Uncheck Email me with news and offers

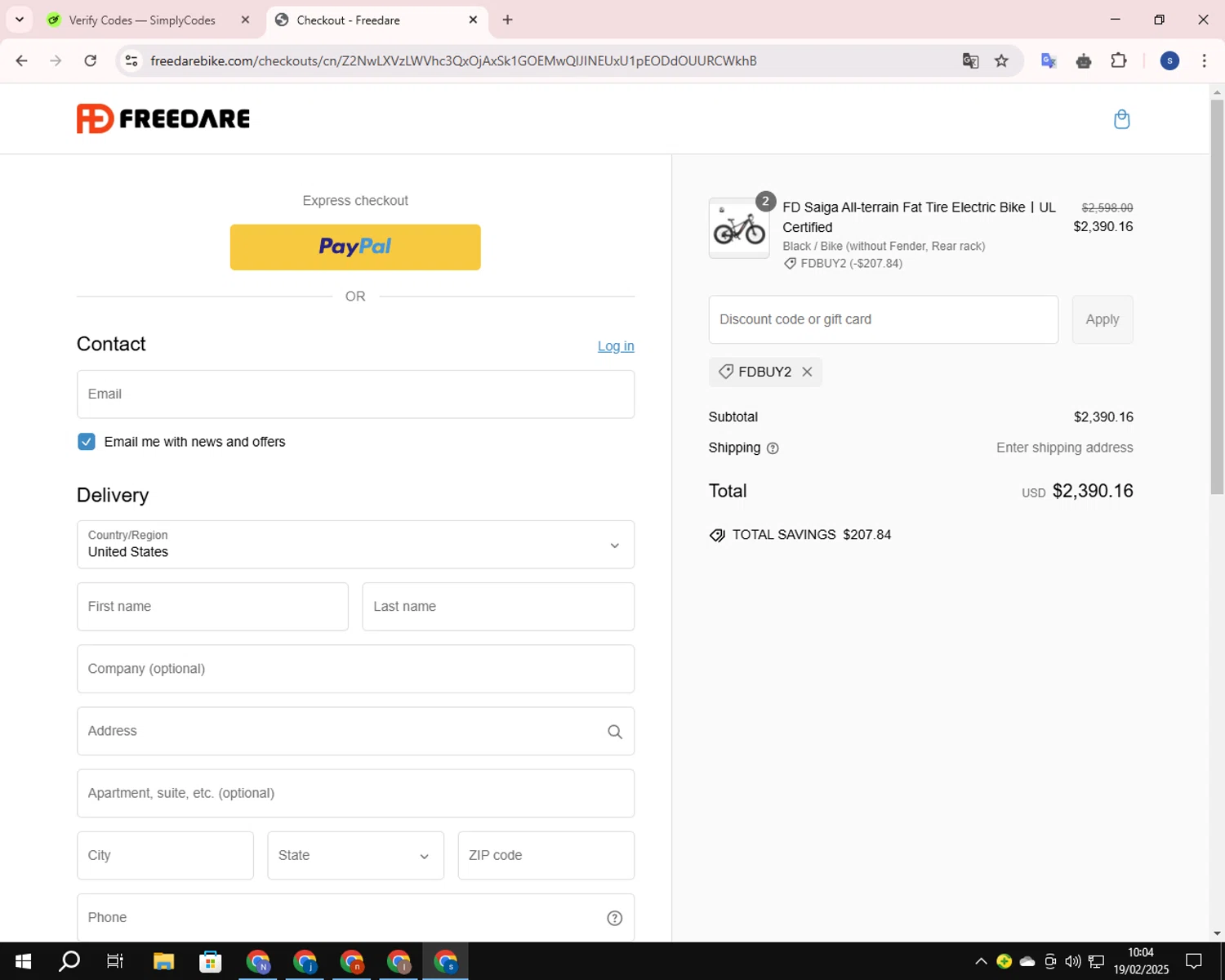87,442
